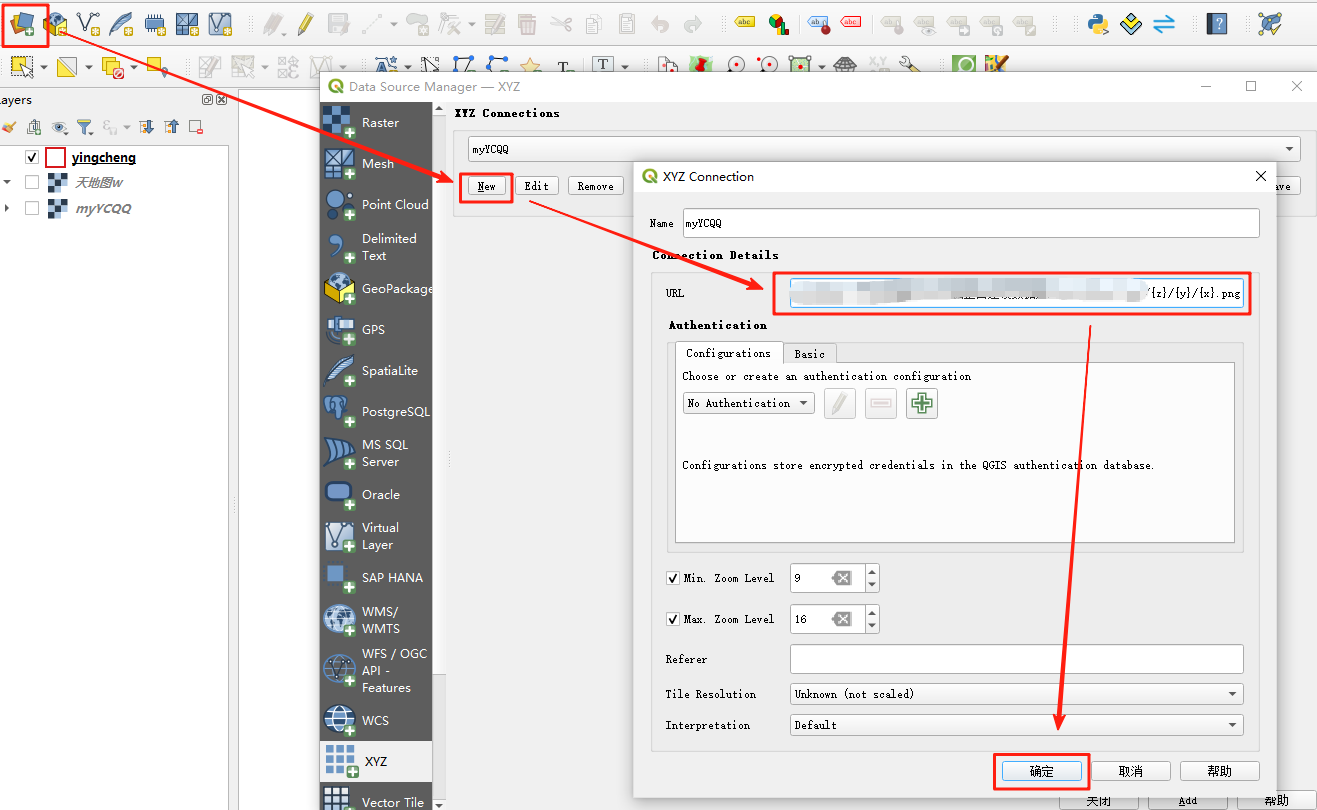Click the Select by Location icon

coord(157,67)
